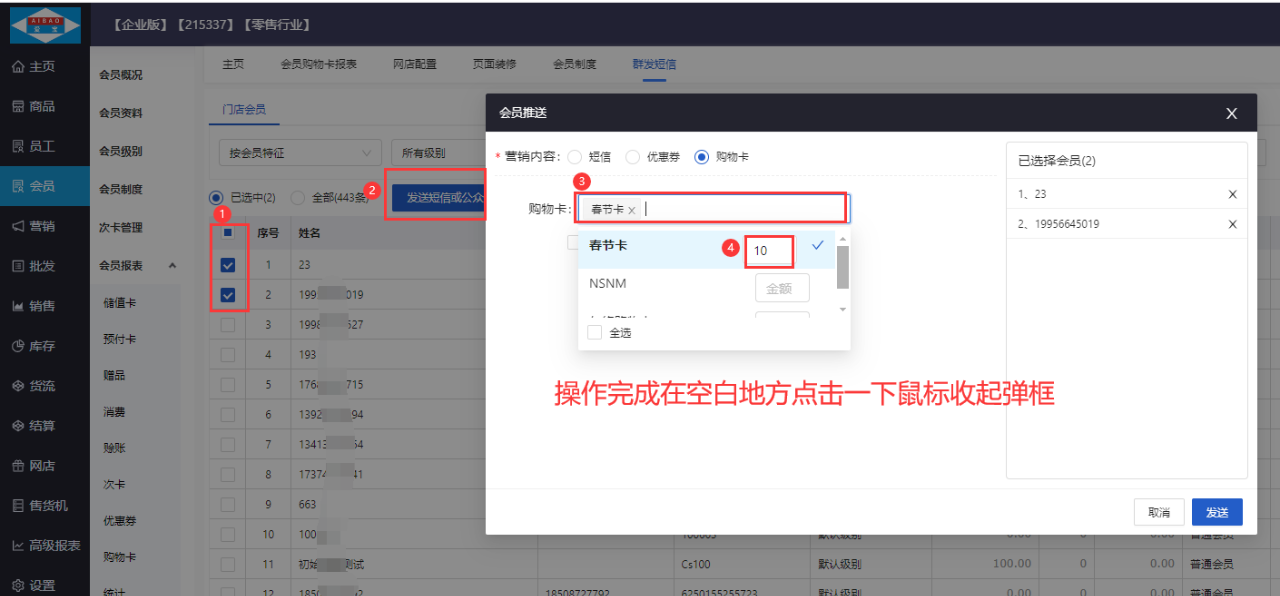Uncheck the row 1 member checkbox
This screenshot has height=596, width=1280.
pos(228,266)
